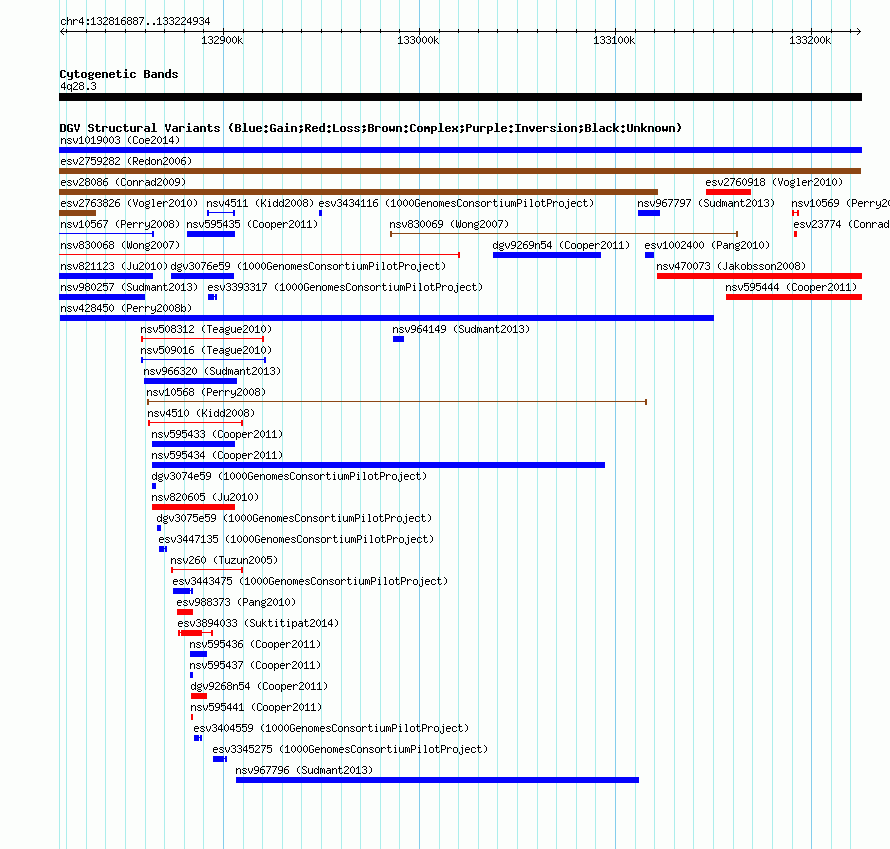Screen dimensions: 890x849
Task: Open nsv470073 (Jakobsson2008) variant label
Action: coord(731,266)
